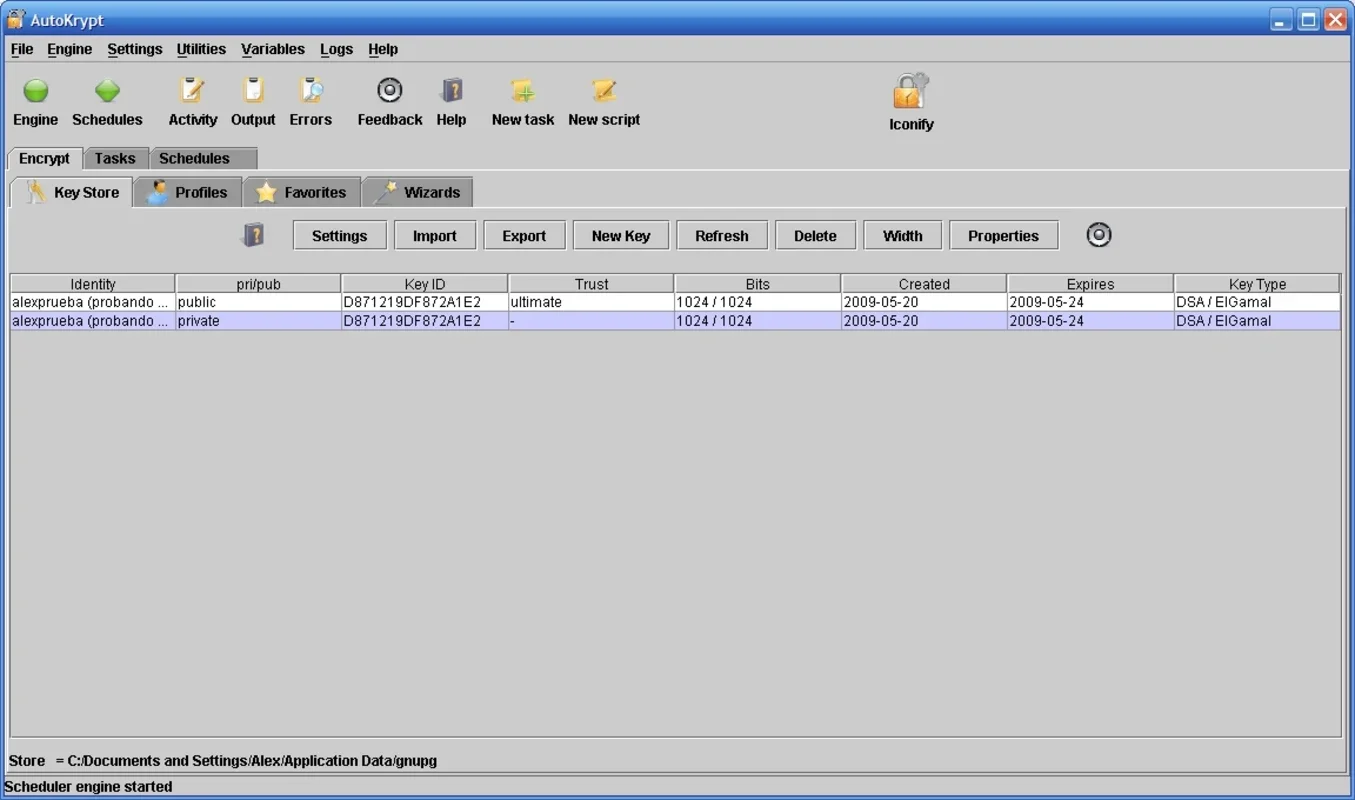
Task: Click the Store path status text
Action: tap(223, 761)
